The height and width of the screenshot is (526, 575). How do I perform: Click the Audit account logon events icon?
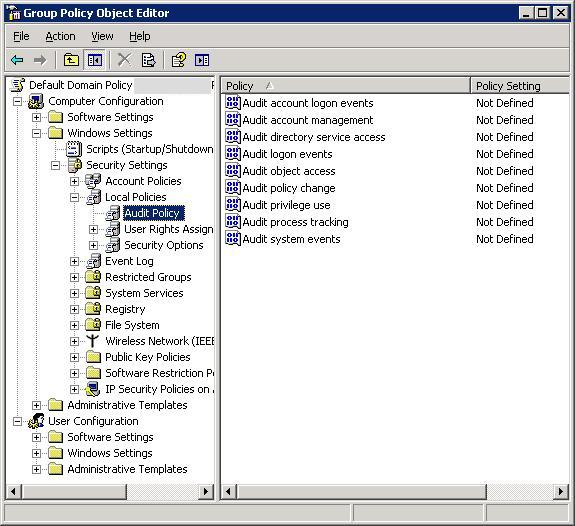coord(233,103)
